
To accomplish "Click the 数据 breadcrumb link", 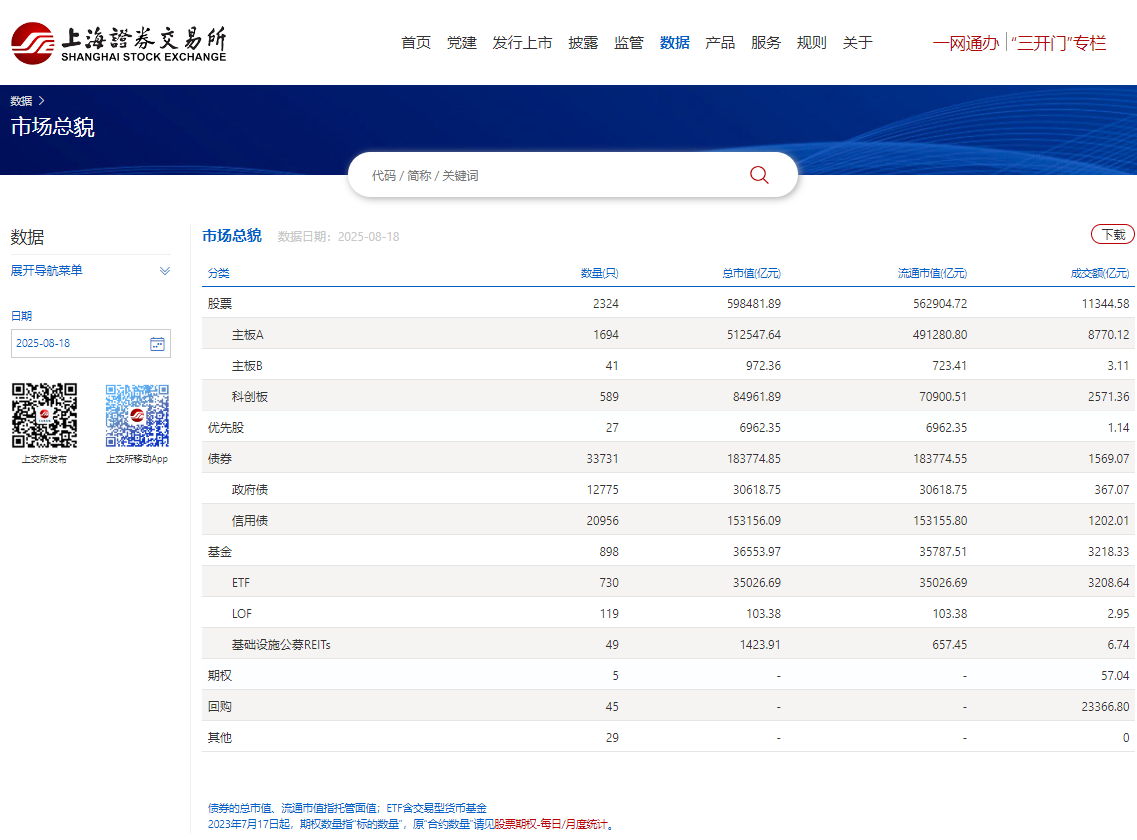I will 21,101.
